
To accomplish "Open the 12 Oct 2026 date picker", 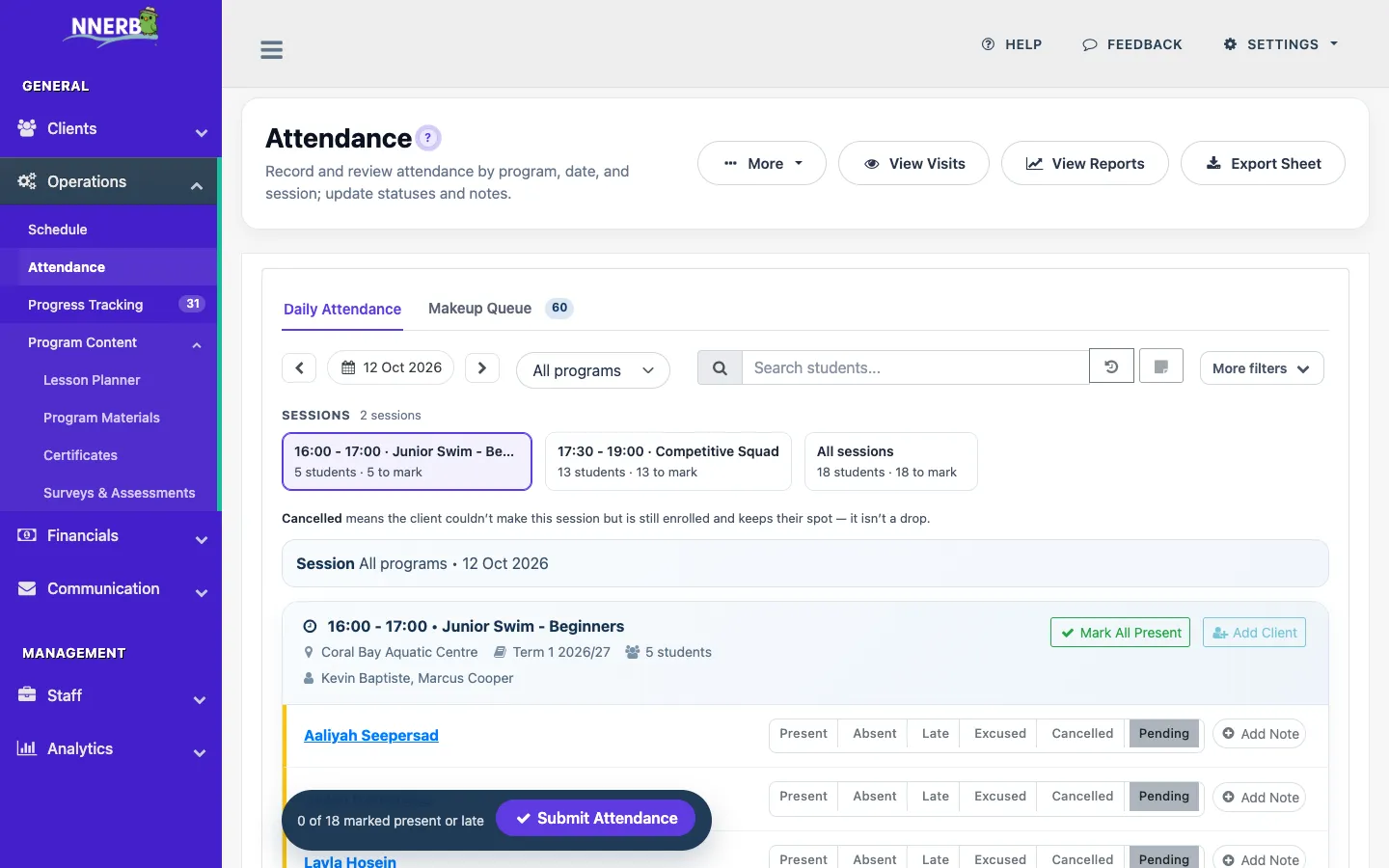I will [x=391, y=367].
